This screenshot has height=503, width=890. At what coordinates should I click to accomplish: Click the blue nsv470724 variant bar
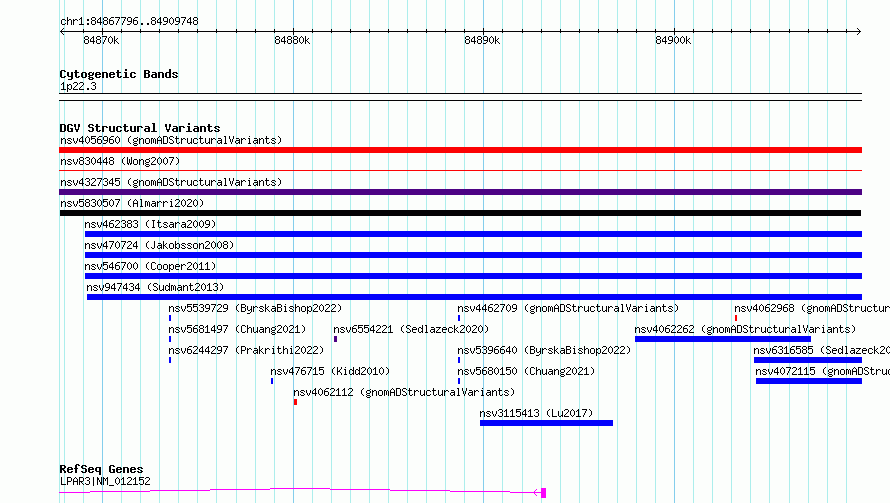pyautogui.click(x=473, y=255)
